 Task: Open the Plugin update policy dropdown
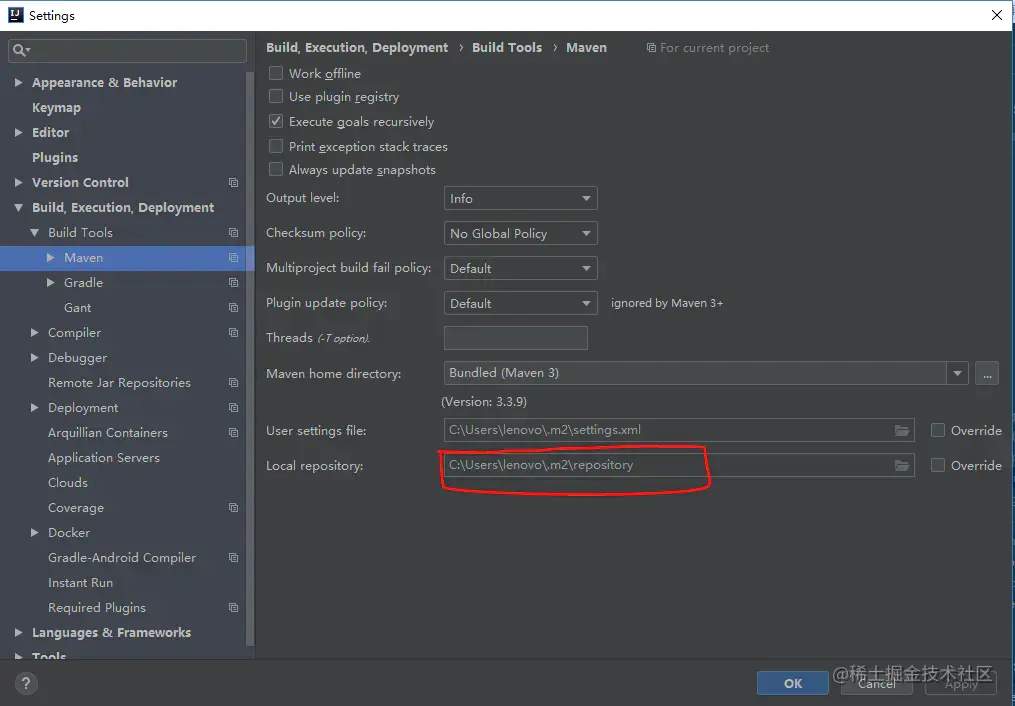[520, 303]
